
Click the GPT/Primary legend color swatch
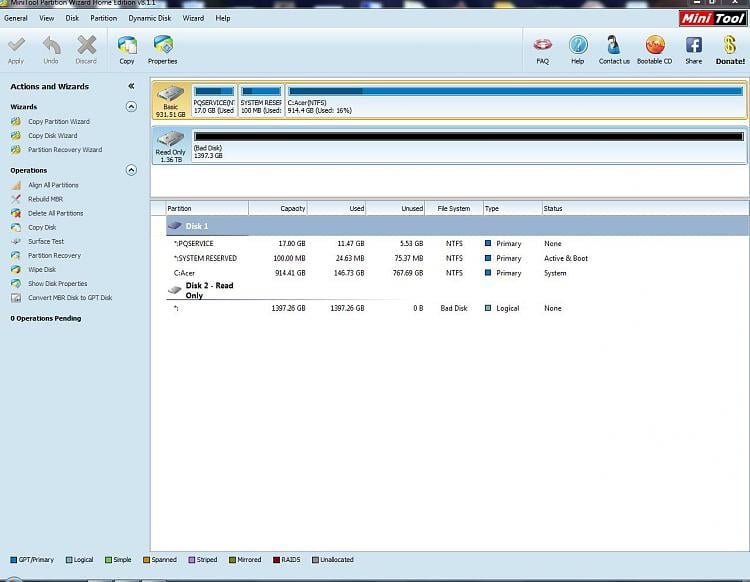click(x=13, y=560)
